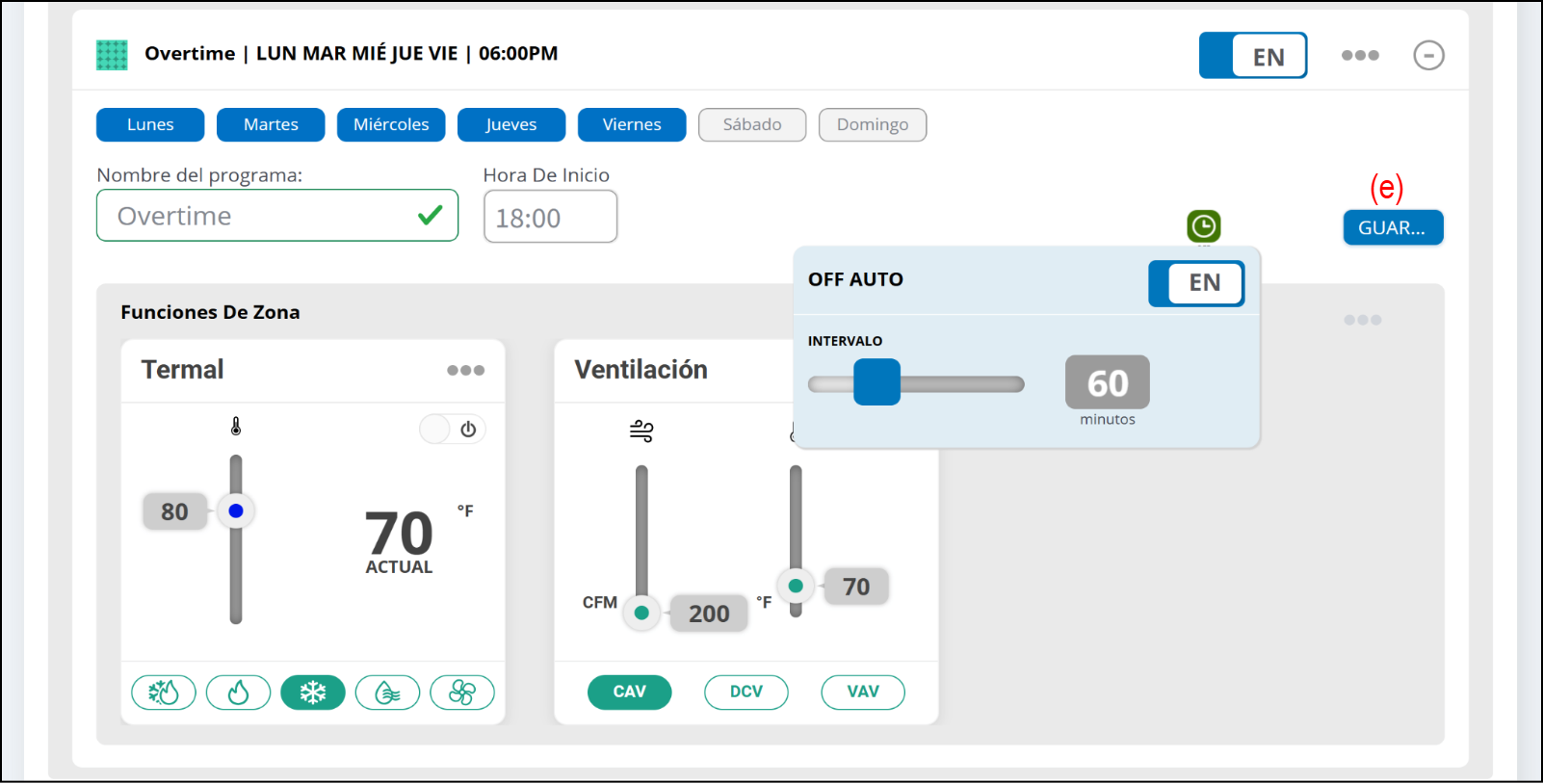Select the auto heat/cool mode icon
Image resolution: width=1543 pixels, height=784 pixels.
tap(164, 693)
